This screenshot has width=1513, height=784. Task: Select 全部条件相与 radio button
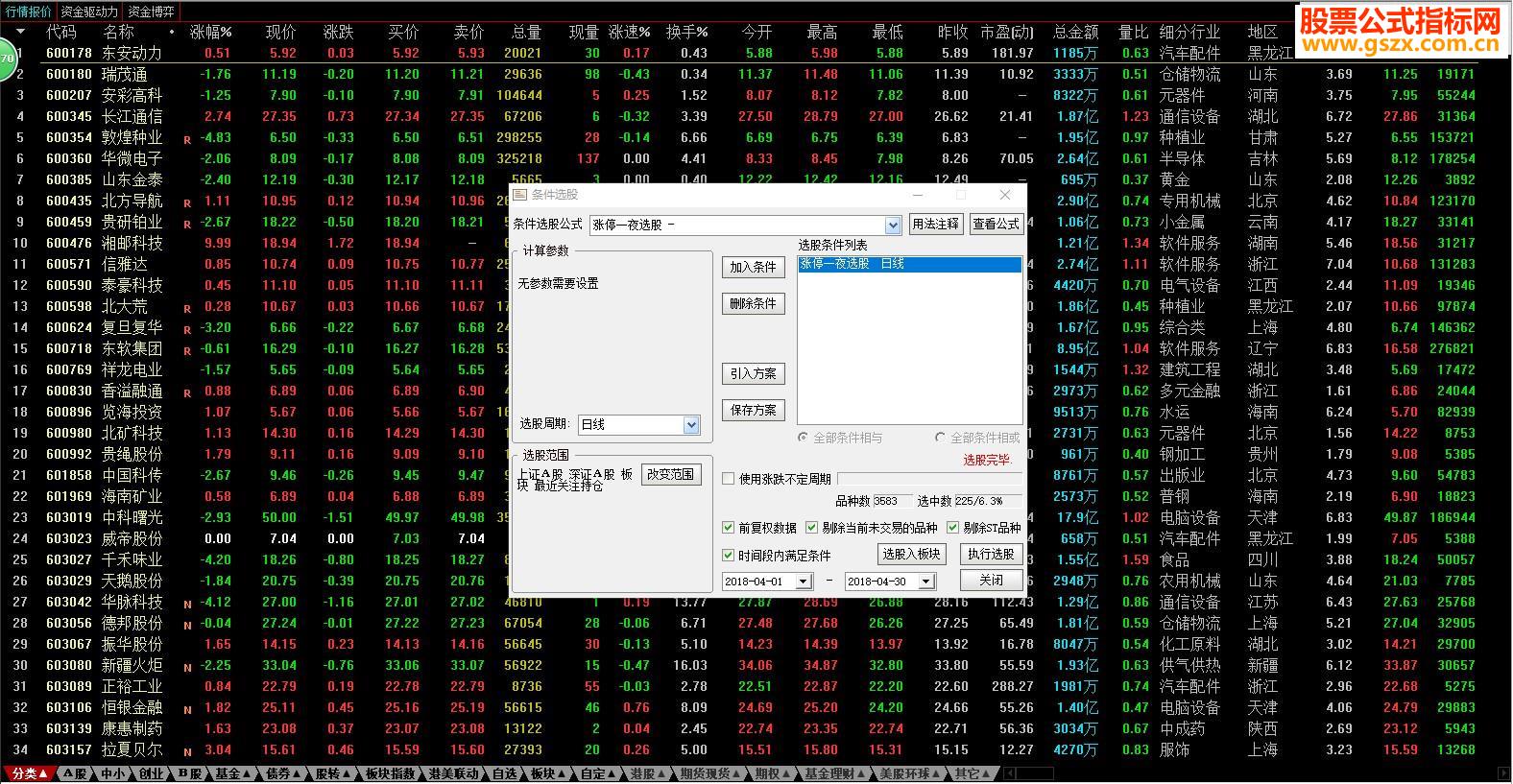click(804, 438)
